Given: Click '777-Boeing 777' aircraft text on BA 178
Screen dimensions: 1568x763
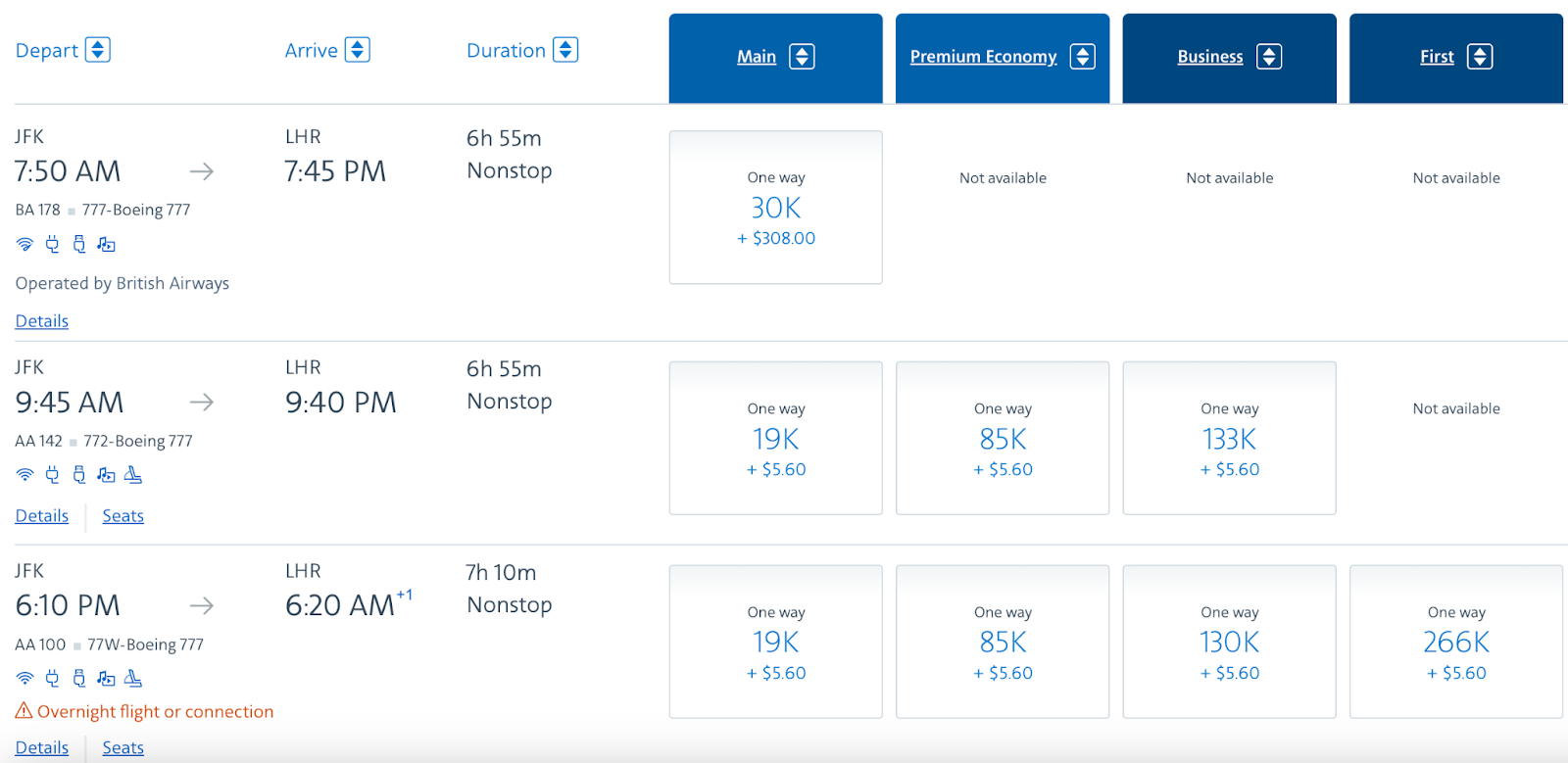Looking at the screenshot, I should pos(136,210).
